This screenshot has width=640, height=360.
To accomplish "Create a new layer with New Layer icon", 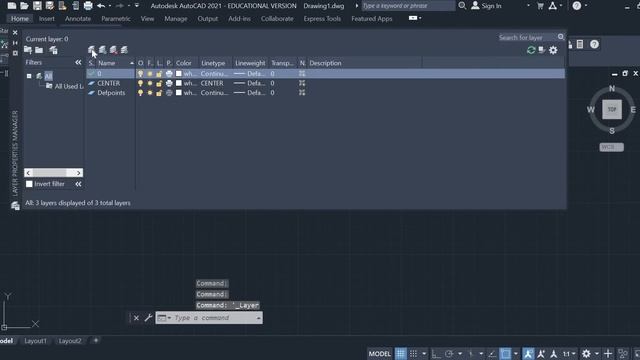I will coord(91,50).
